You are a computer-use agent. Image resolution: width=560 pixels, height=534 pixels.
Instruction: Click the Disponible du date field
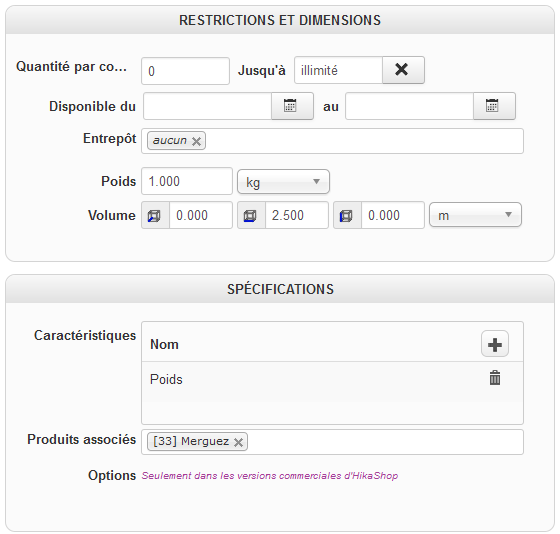[x=208, y=106]
